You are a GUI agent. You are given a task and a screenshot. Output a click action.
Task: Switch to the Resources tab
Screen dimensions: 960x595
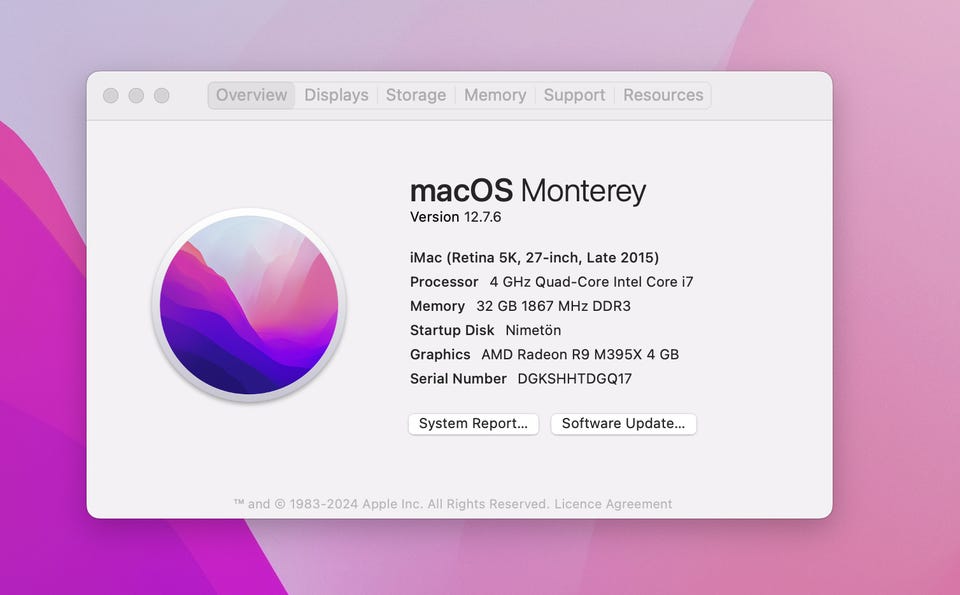tap(663, 95)
